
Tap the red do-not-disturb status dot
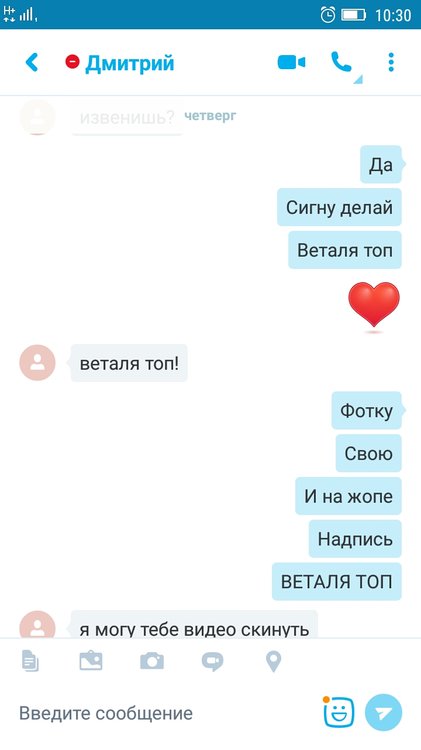[x=72, y=62]
